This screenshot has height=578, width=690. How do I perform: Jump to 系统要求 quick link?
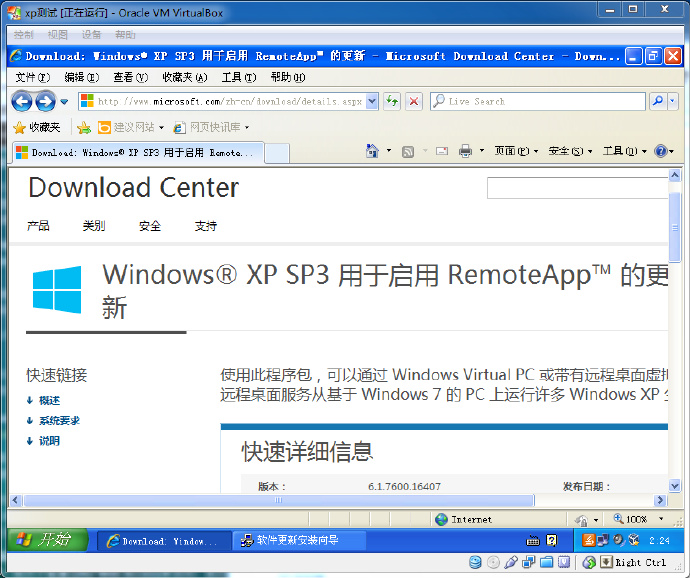coord(59,421)
